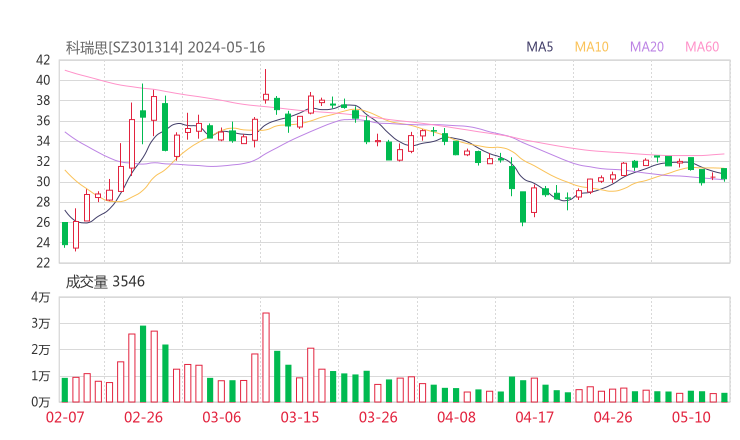Viewport: 740px width, 440px height.
Task: Click the 03-15 date axis label
Action: (300, 417)
